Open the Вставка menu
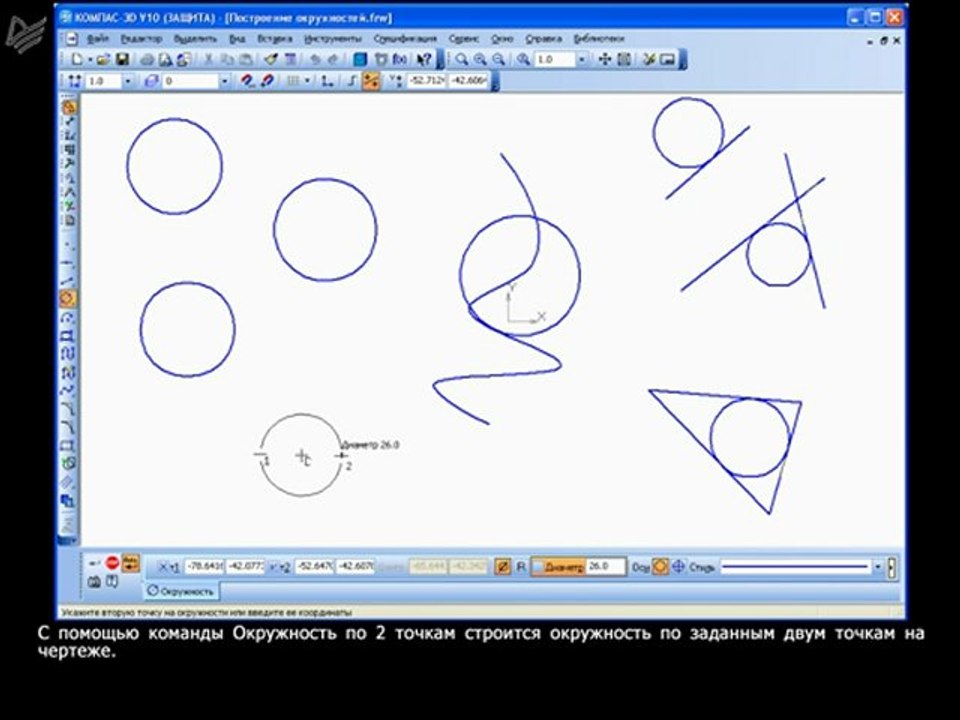This screenshot has height=720, width=960. pos(274,39)
